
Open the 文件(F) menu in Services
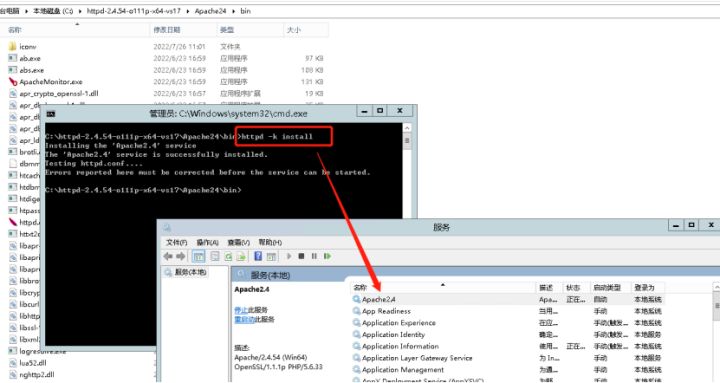tap(176, 242)
